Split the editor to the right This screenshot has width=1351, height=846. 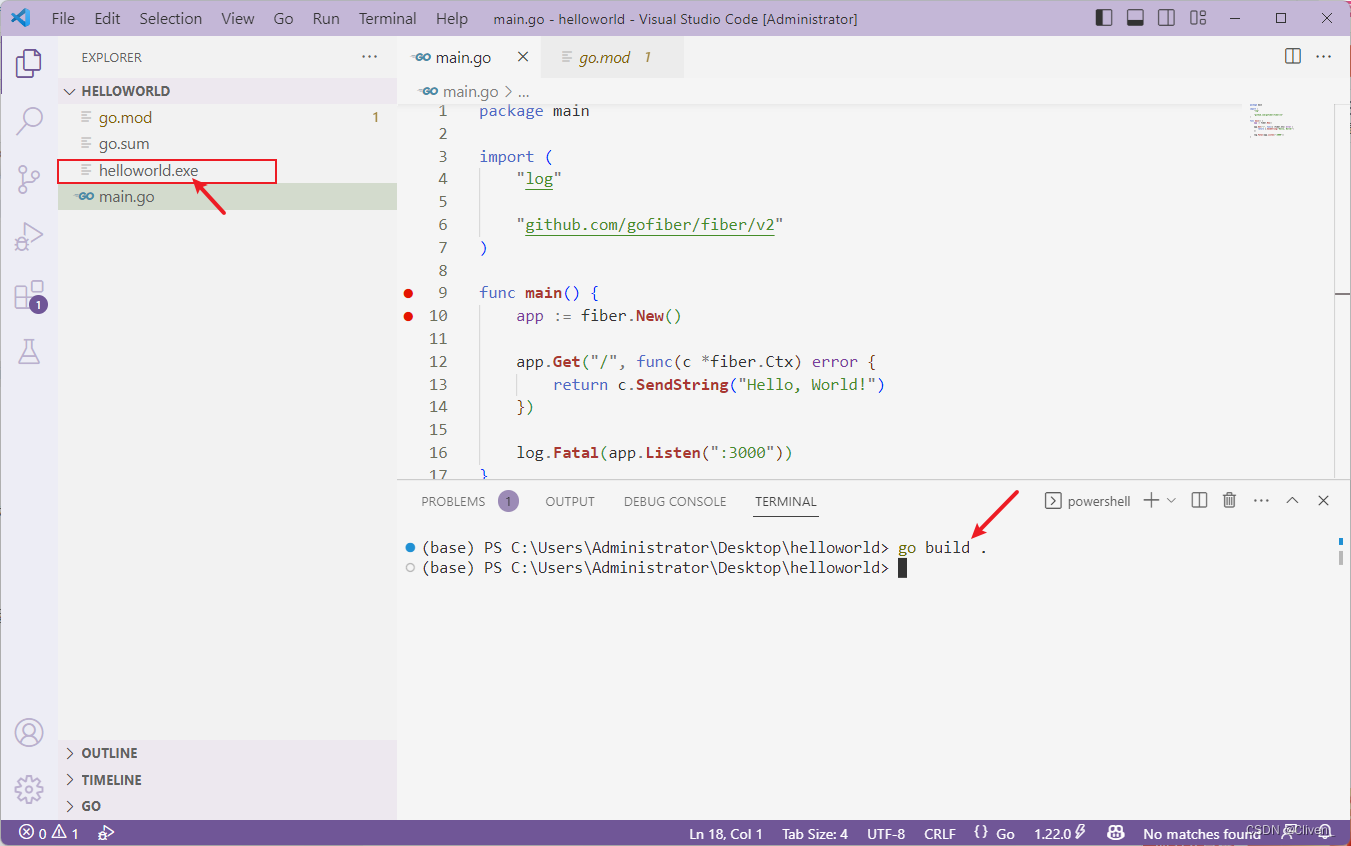pos(1293,57)
